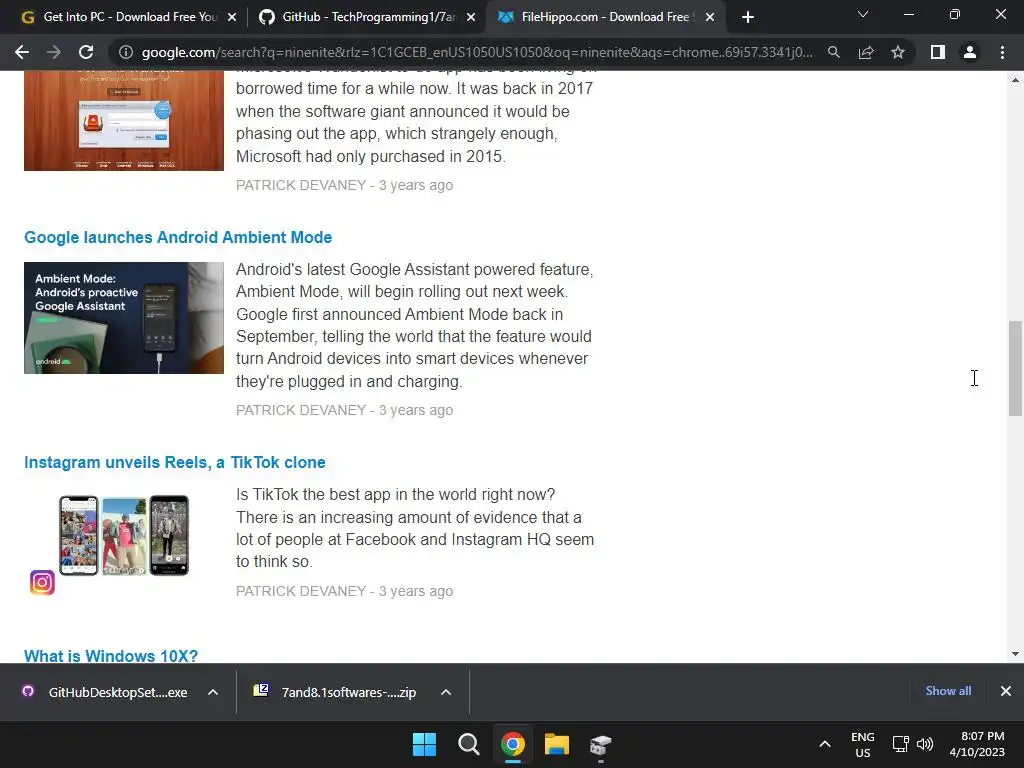Click the search magnifier in address bar
1024x768 pixels.
click(x=834, y=52)
